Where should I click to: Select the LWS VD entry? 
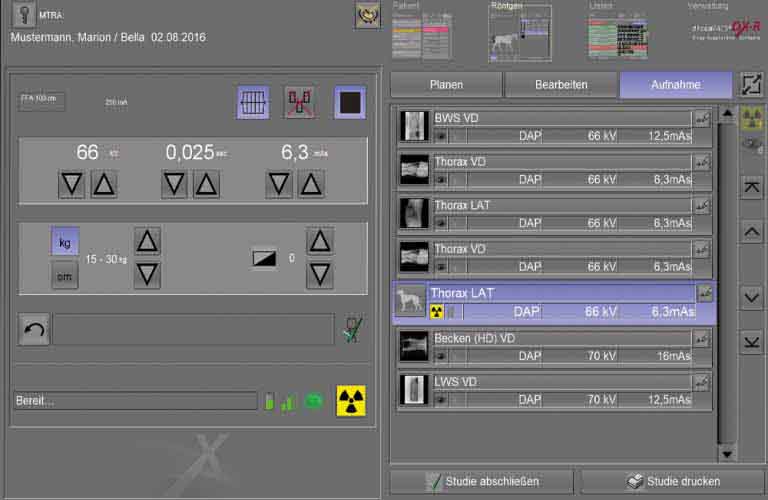pos(554,391)
